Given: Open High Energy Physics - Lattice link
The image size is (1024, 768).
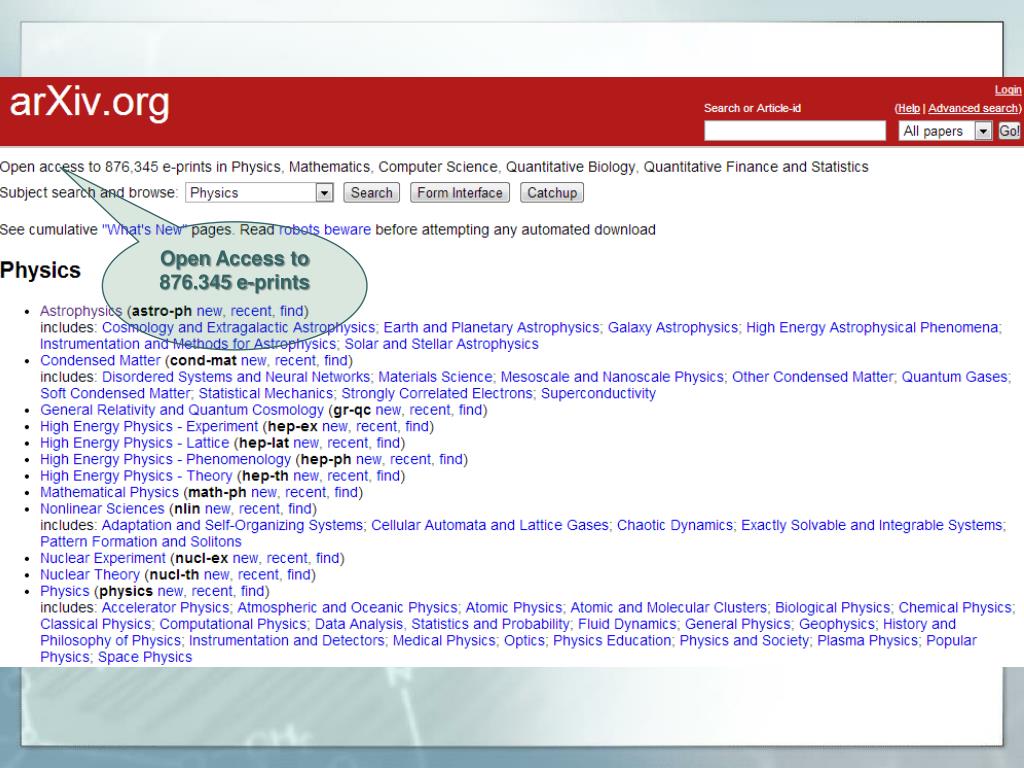Looking at the screenshot, I should pos(135,443).
